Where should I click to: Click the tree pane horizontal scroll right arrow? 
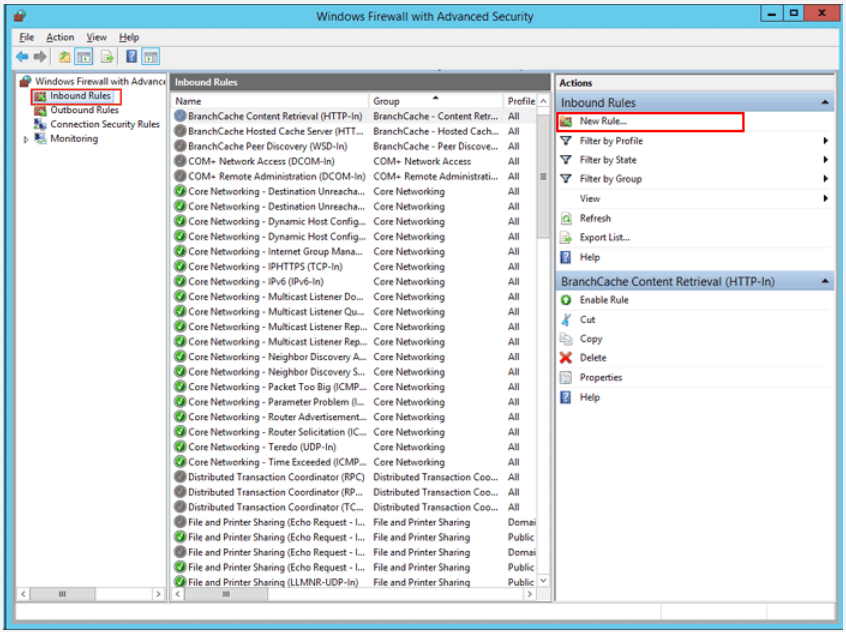158,594
